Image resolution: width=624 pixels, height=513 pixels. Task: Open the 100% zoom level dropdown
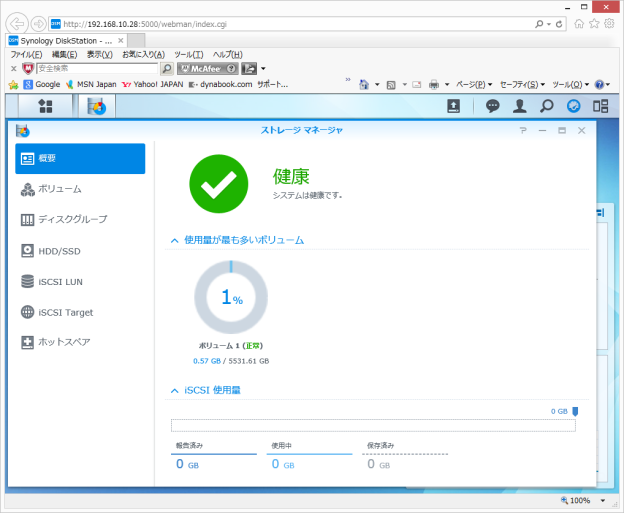pos(603,501)
